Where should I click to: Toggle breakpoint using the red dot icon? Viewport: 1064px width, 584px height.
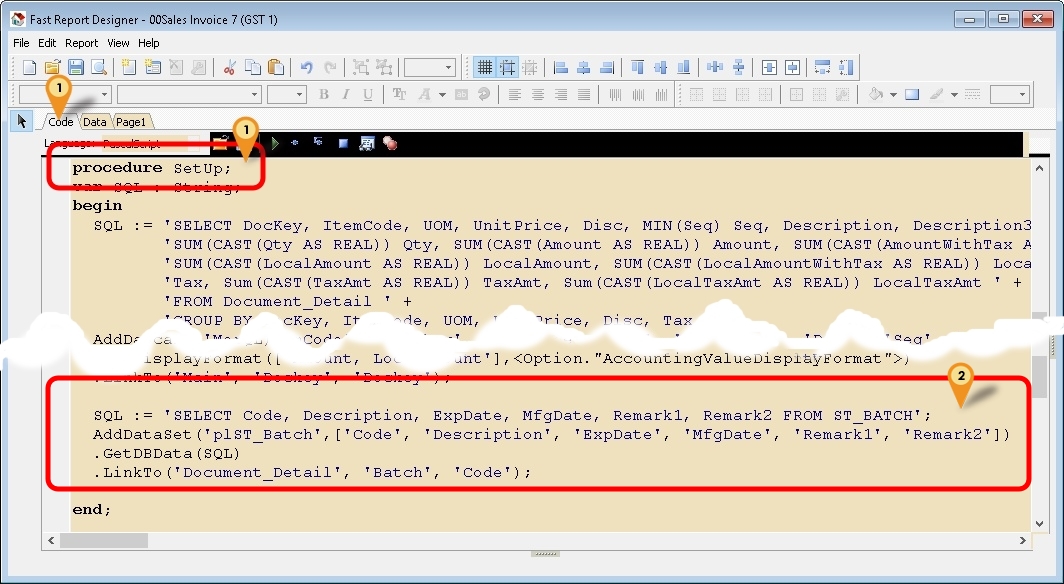pos(389,143)
